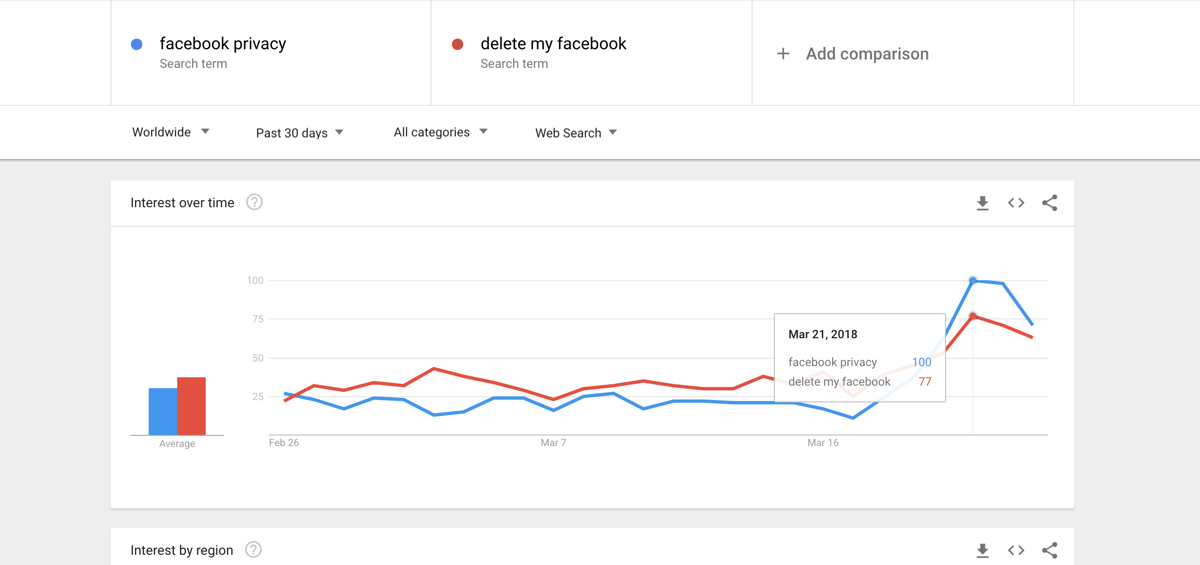Image resolution: width=1200 pixels, height=565 pixels.
Task: Open embed code for Interest over time
Action: point(1016,203)
